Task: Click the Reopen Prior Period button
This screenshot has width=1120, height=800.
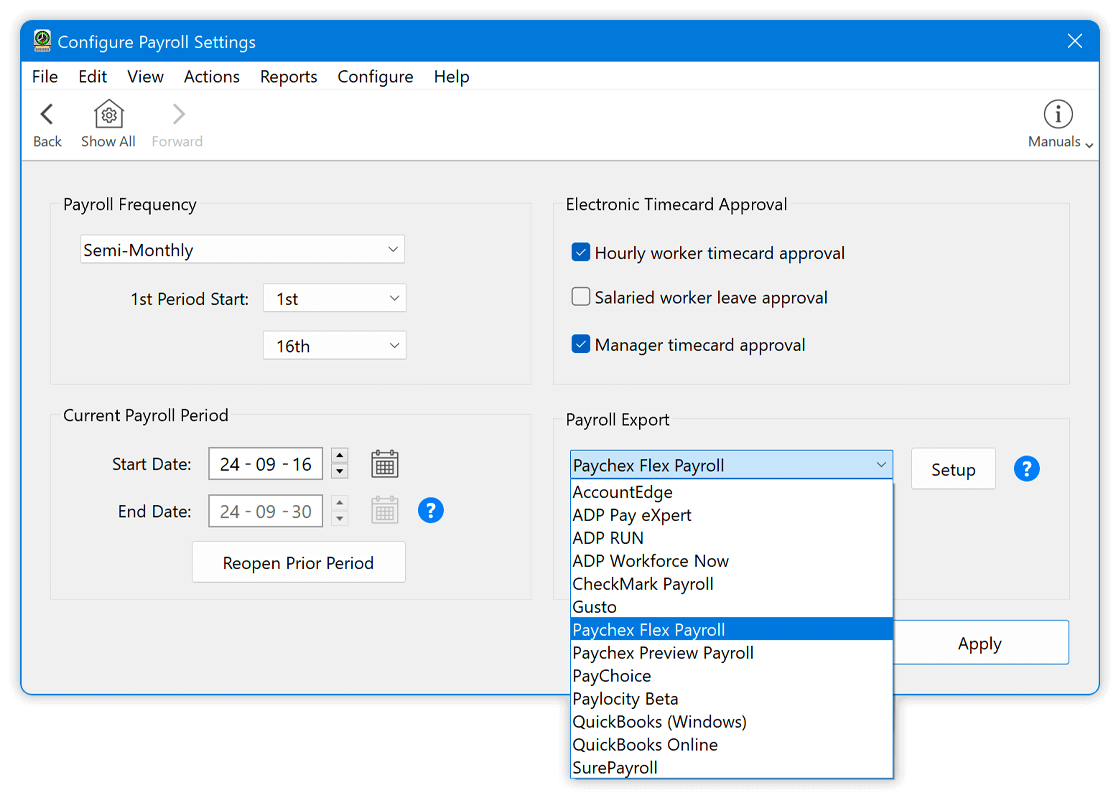Action: pos(299,563)
